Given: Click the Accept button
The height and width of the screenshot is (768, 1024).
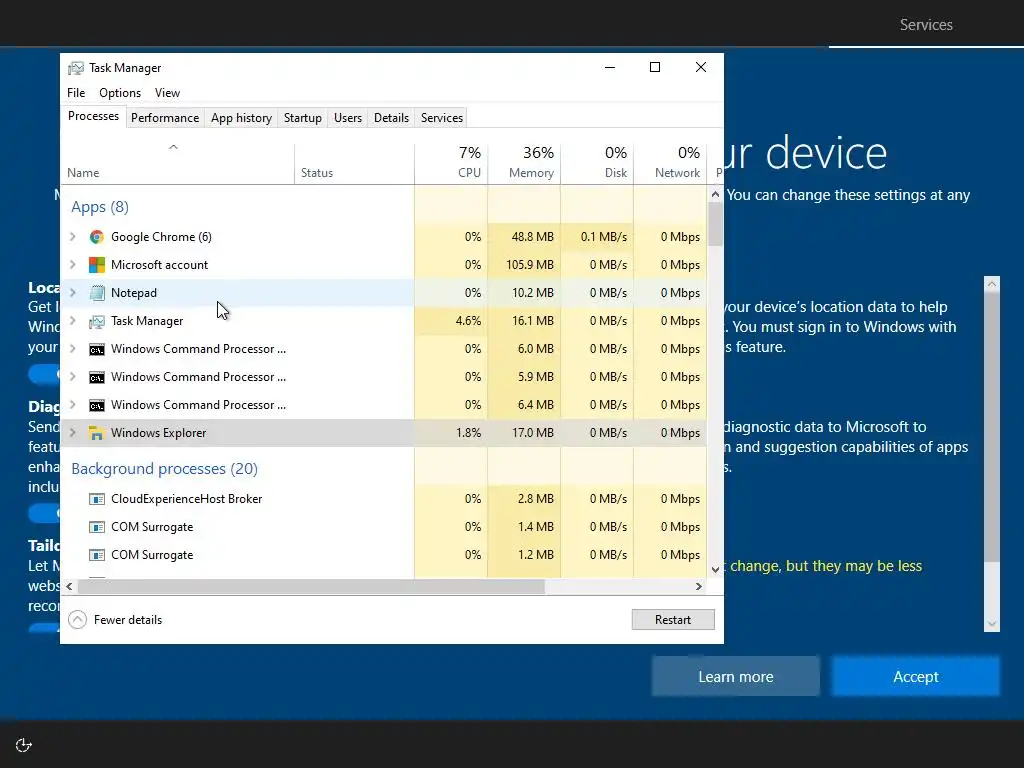Looking at the screenshot, I should 916,677.
